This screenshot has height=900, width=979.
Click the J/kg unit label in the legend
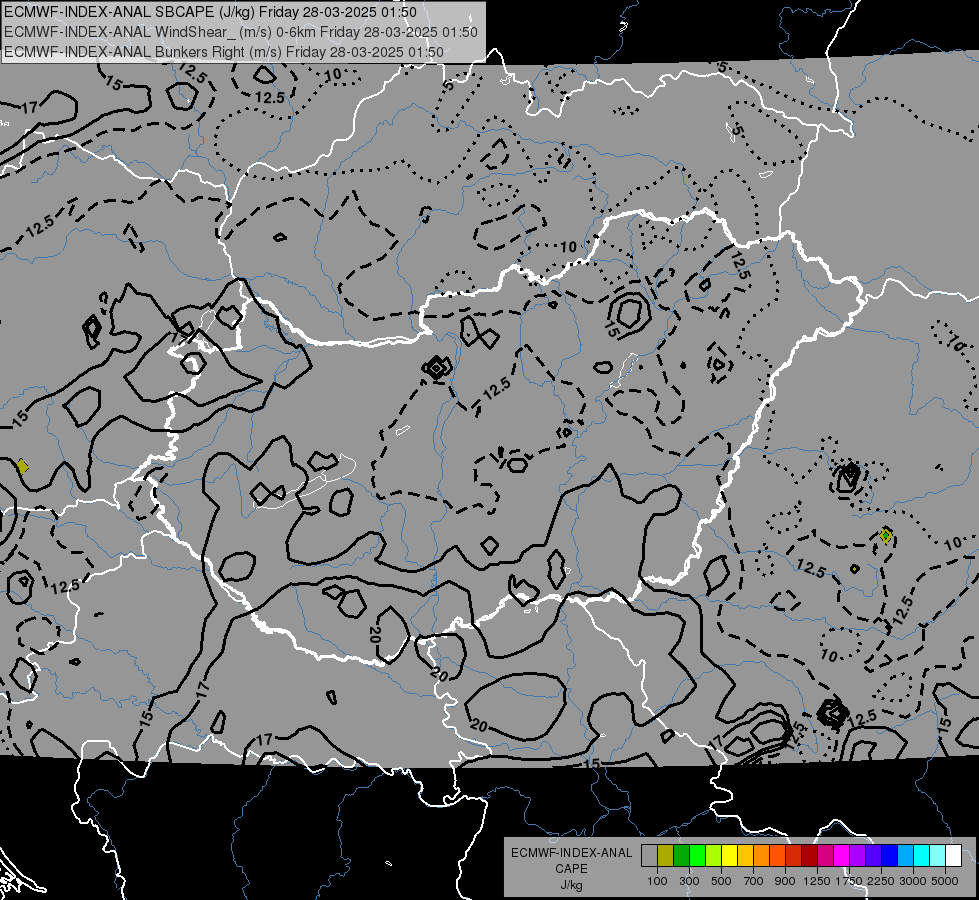point(571,884)
